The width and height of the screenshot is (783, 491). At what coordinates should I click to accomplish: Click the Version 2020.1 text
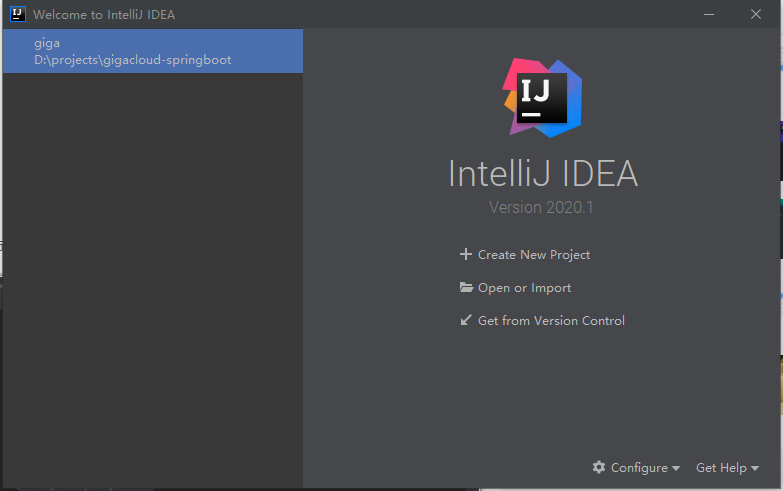pyautogui.click(x=541, y=207)
